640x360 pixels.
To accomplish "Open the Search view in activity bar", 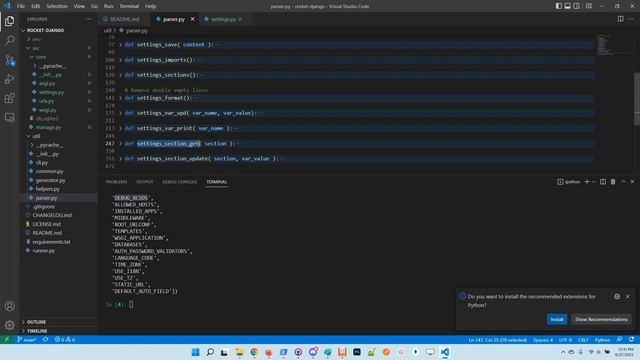I will tap(9, 40).
